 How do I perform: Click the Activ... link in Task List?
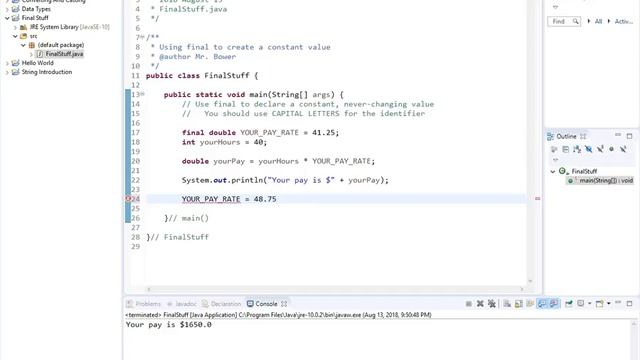point(624,21)
